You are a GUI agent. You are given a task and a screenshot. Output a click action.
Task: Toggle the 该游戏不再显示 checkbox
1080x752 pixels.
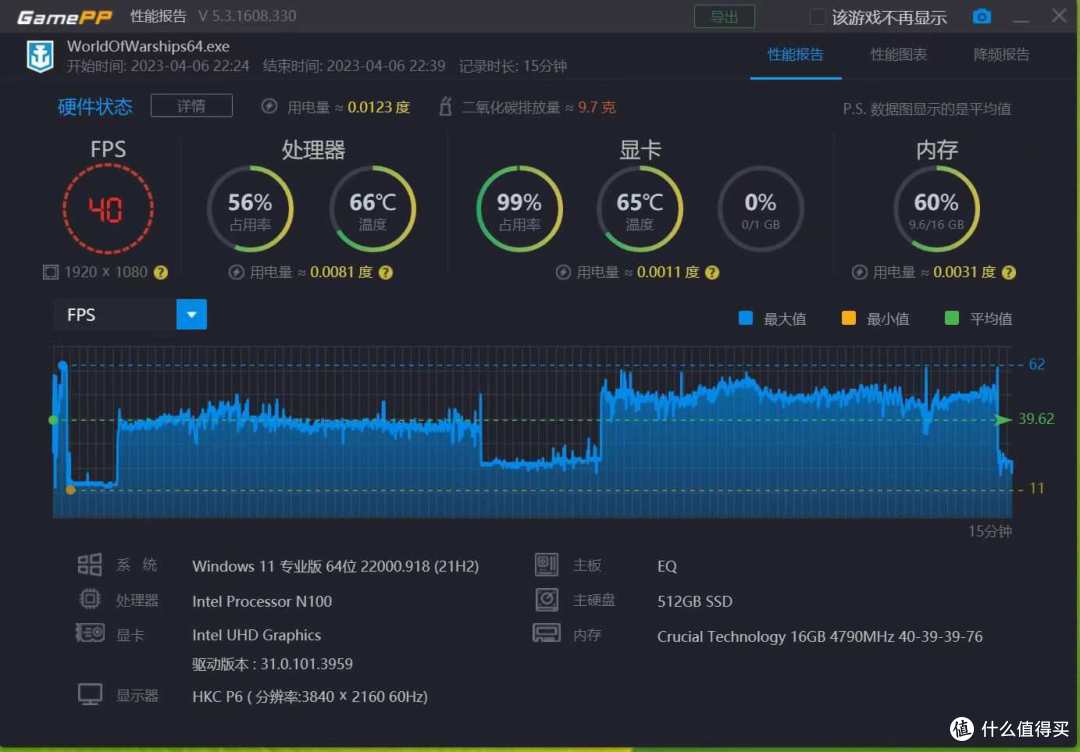click(x=818, y=17)
